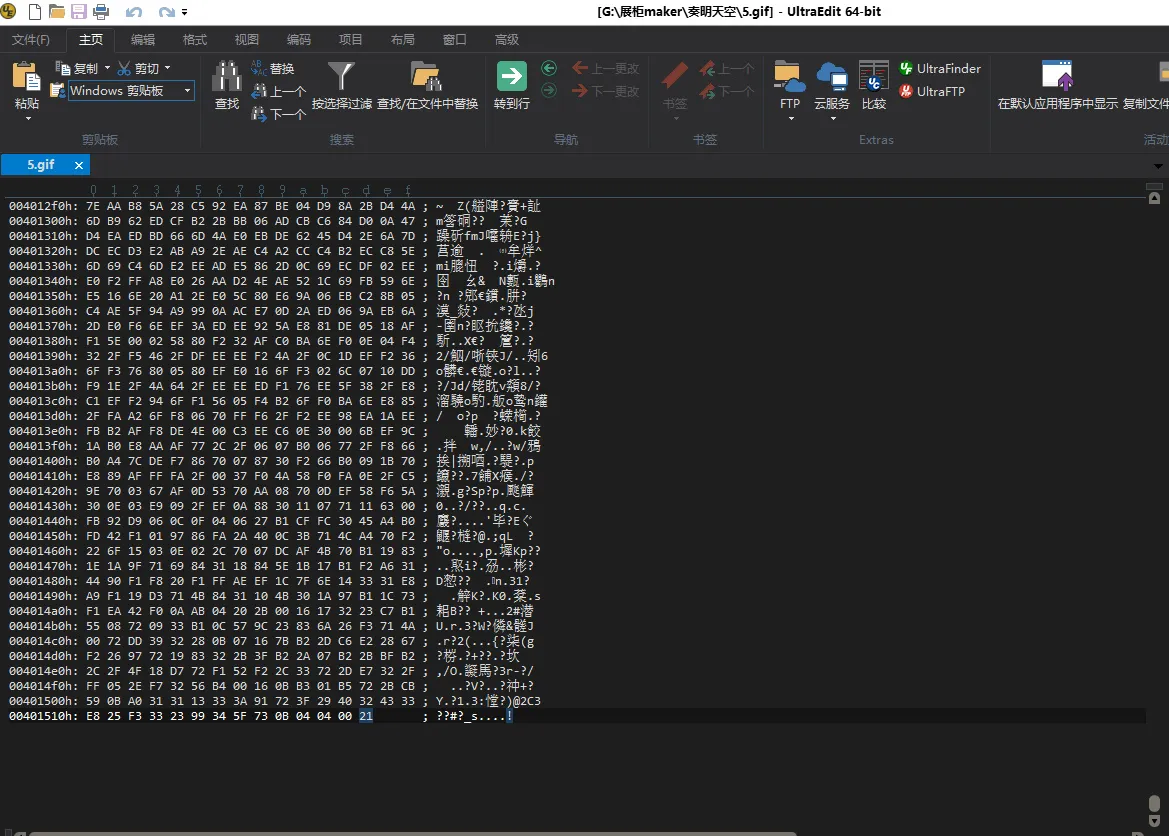Image resolution: width=1169 pixels, height=836 pixels.
Task: Open the Windows 剪贴板 combo box
Action: pyautogui.click(x=131, y=90)
